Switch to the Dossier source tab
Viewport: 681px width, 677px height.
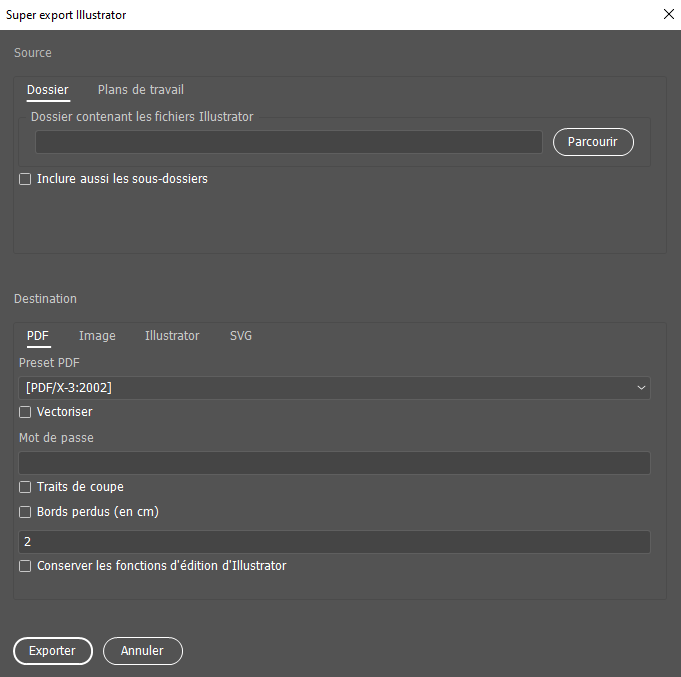click(x=47, y=90)
